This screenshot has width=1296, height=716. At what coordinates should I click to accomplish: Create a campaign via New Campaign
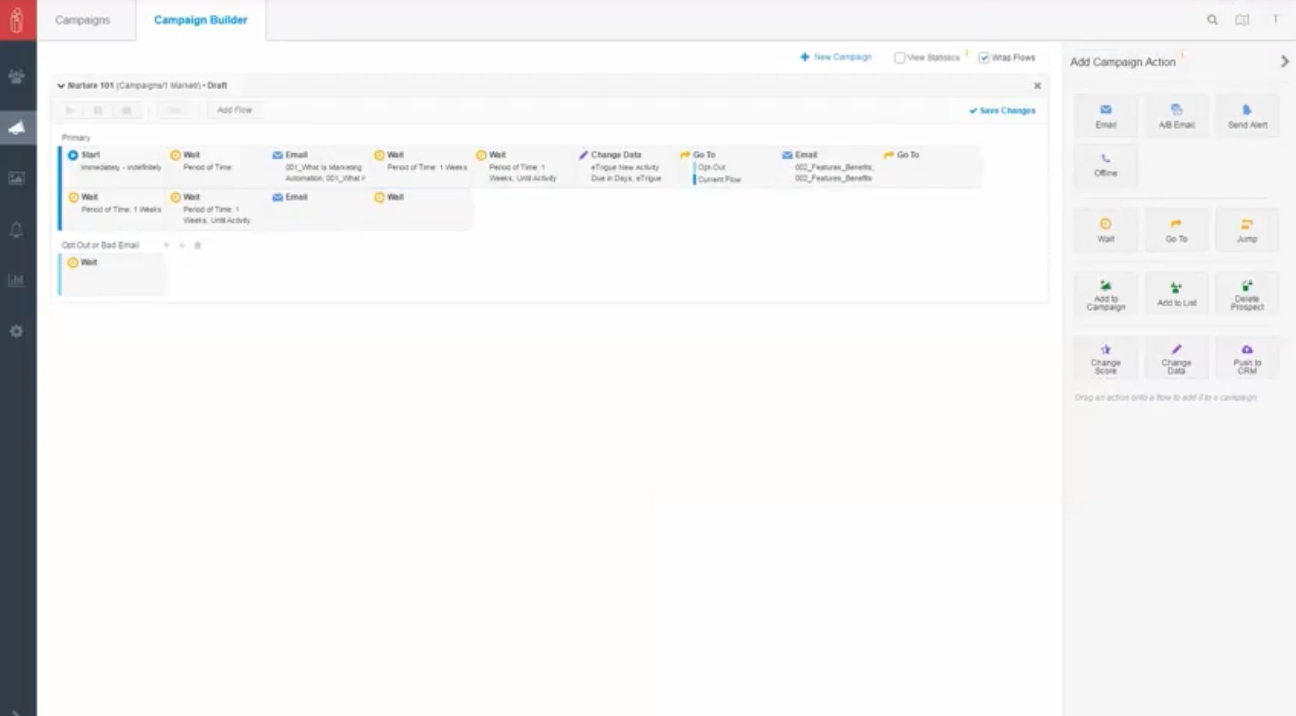[836, 58]
